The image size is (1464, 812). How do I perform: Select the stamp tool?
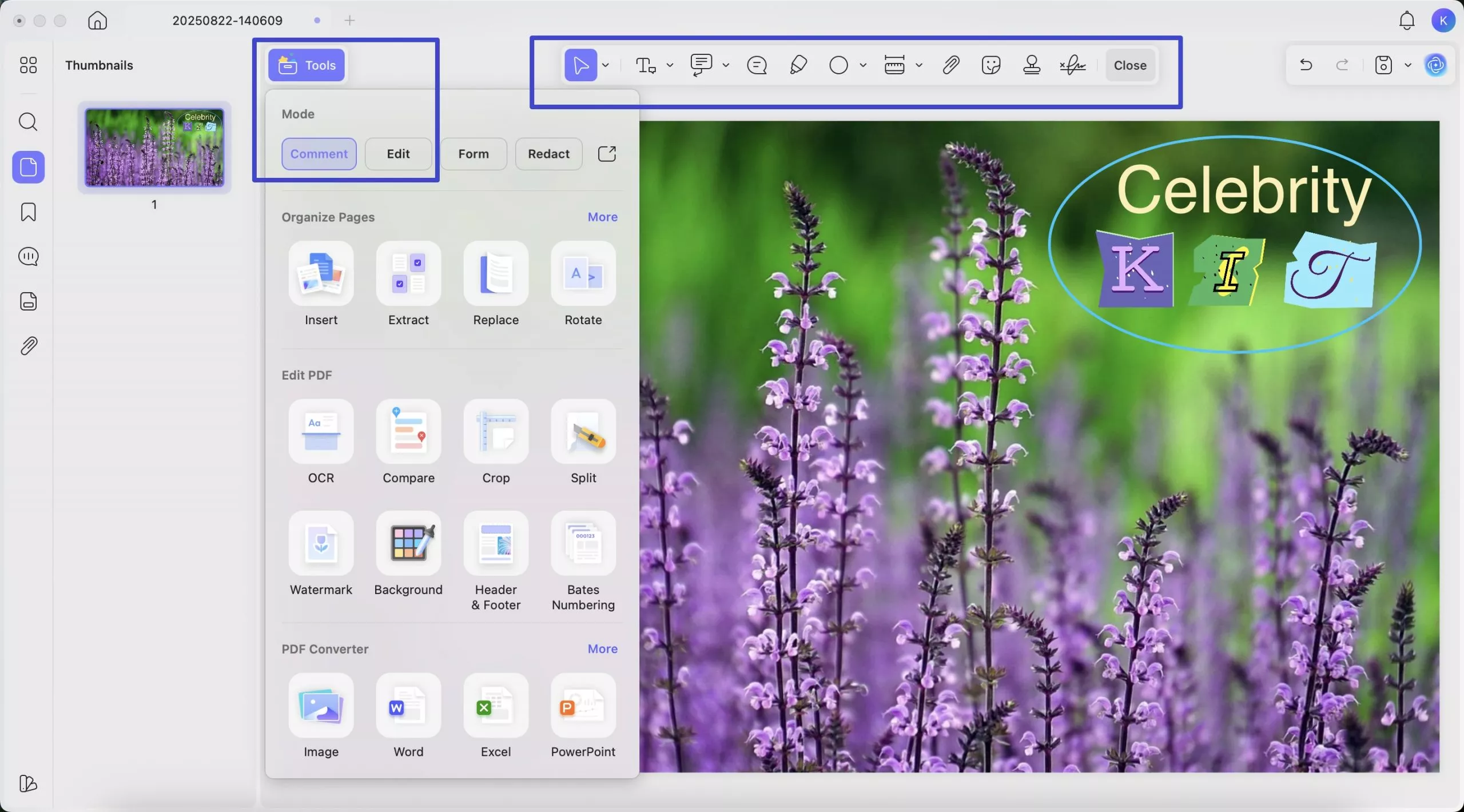pos(1031,65)
